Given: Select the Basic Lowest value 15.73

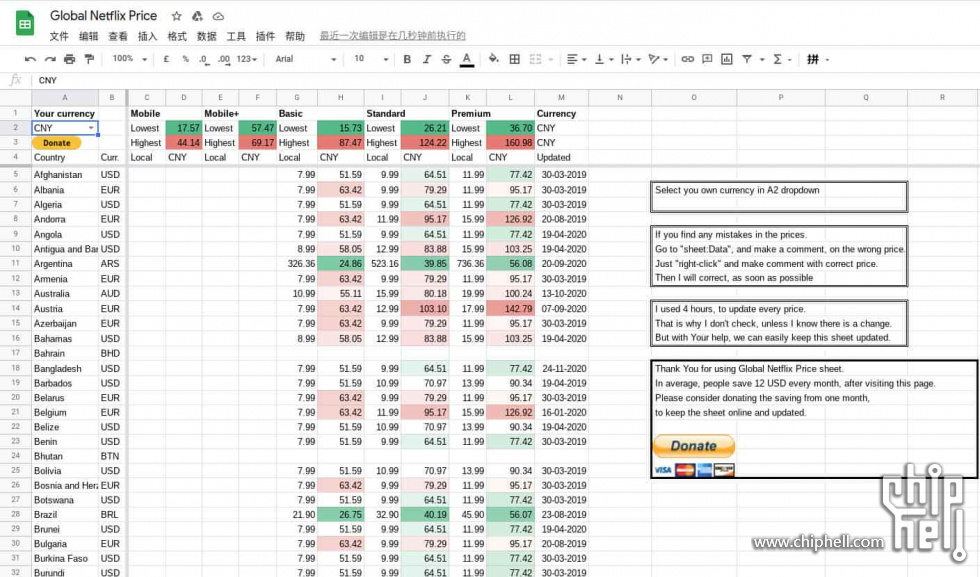Looking at the screenshot, I should pos(341,128).
